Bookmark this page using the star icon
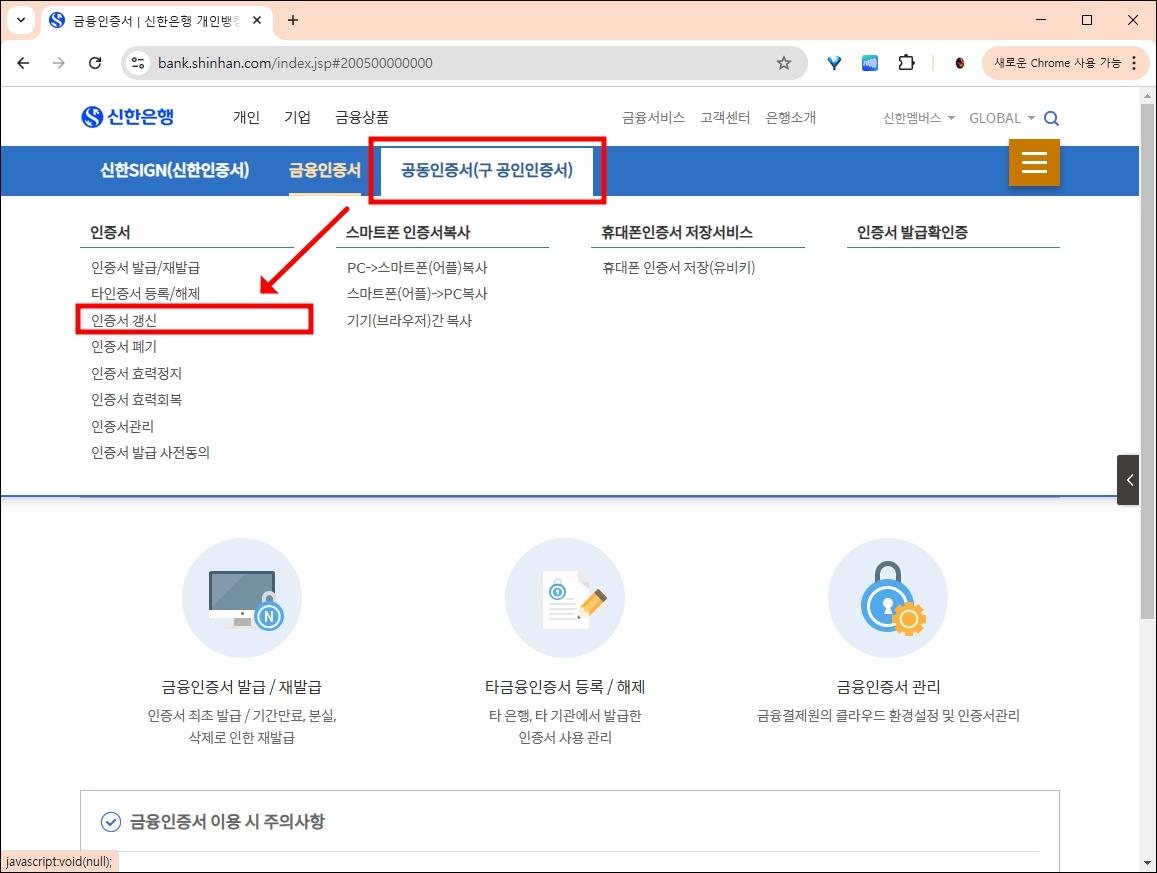 pyautogui.click(x=784, y=62)
